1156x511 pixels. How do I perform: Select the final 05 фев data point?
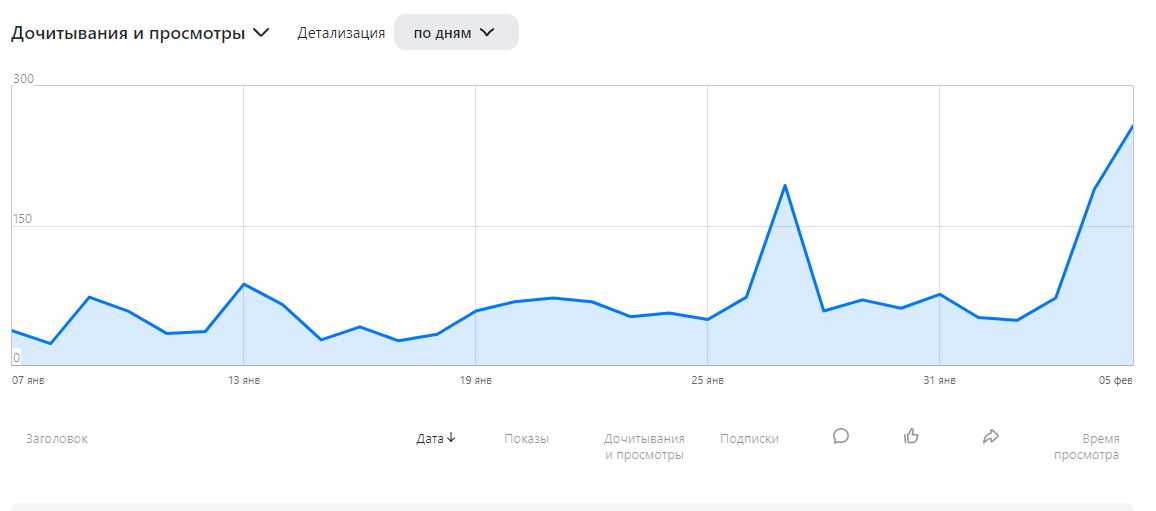coord(1132,126)
